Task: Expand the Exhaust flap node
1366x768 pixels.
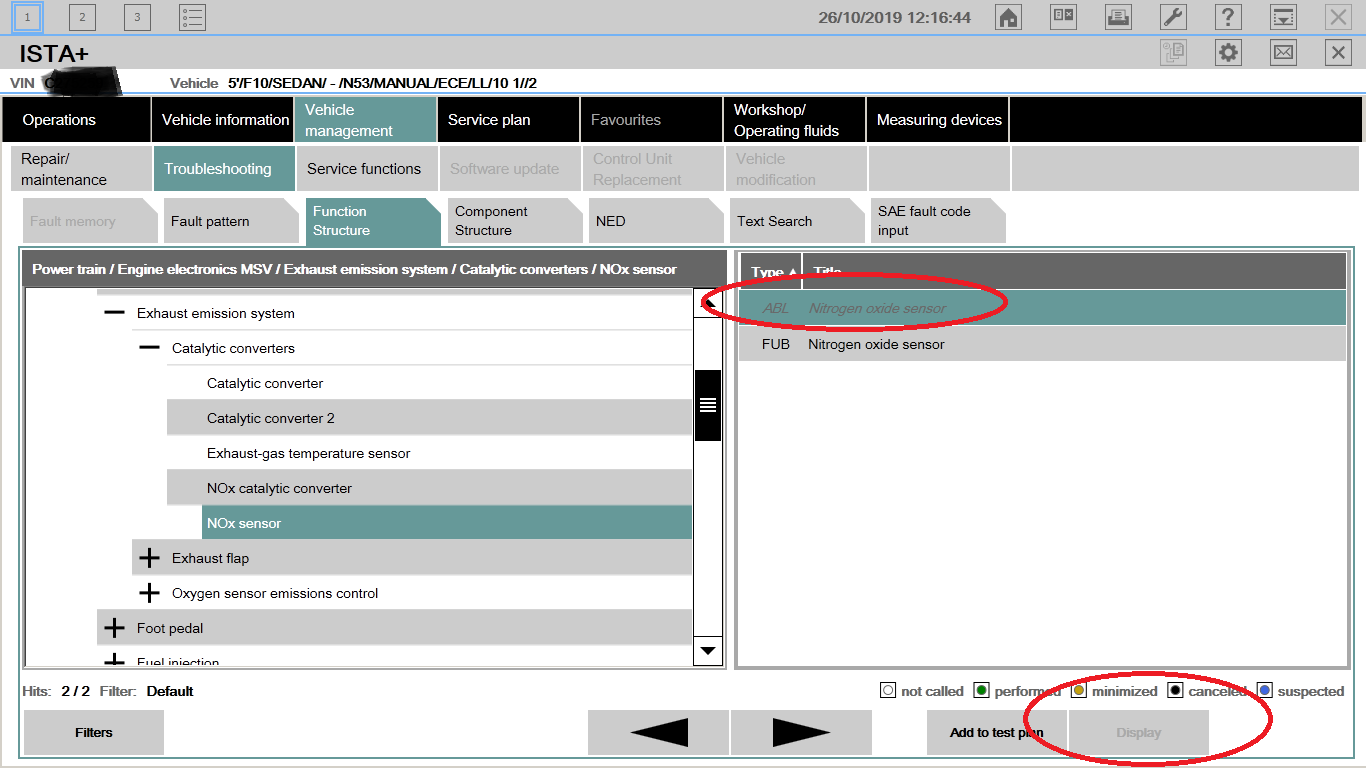Action: (x=150, y=558)
